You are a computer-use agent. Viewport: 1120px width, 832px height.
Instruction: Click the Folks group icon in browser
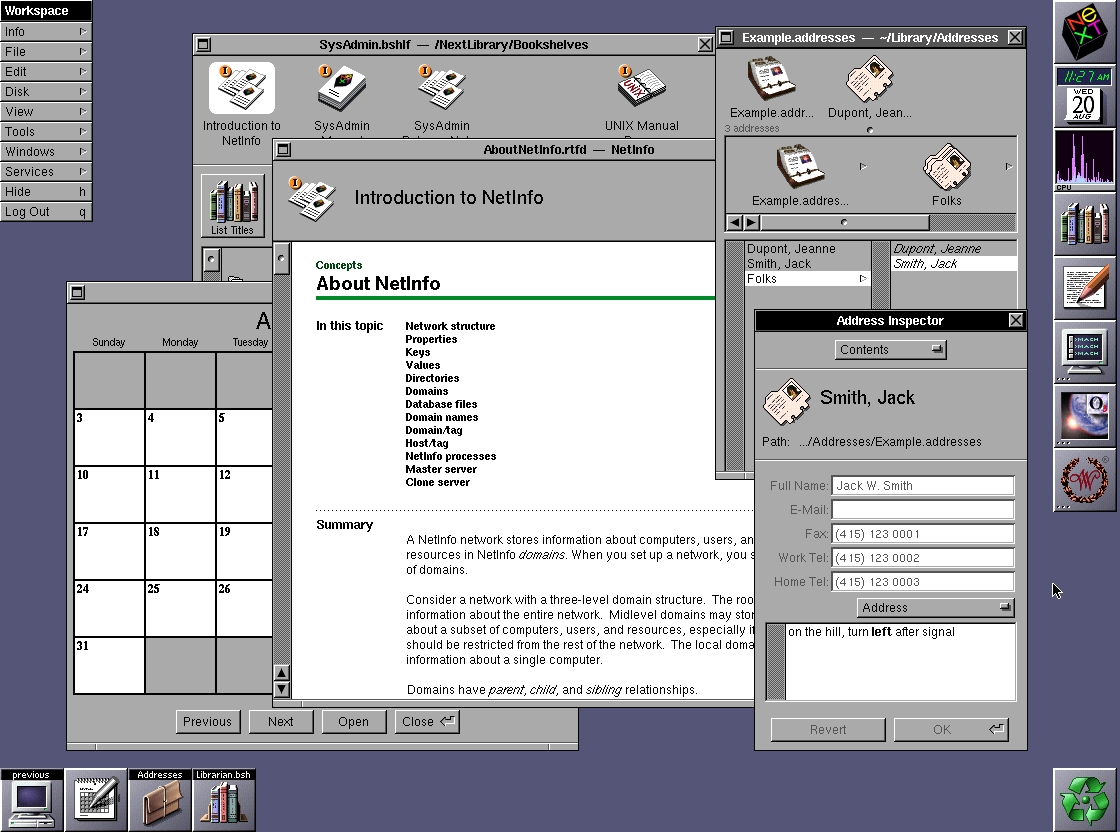(x=946, y=166)
